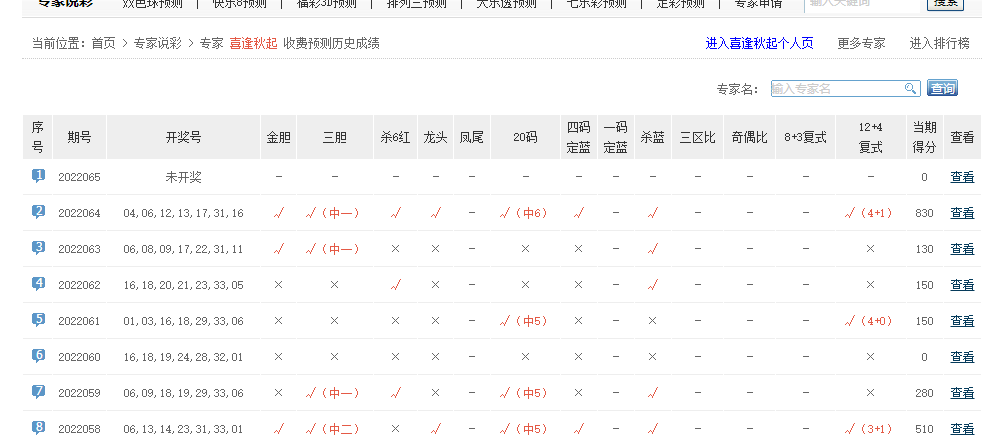Open the 更多专家 link

pos(861,44)
